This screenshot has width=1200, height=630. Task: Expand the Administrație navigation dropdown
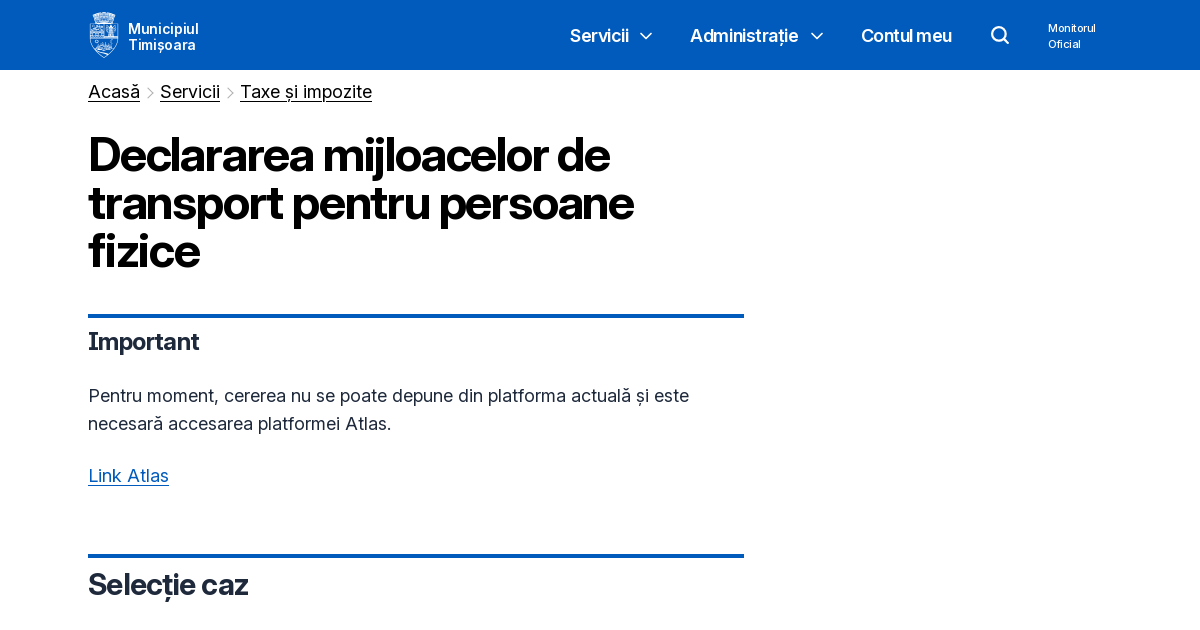(x=743, y=36)
